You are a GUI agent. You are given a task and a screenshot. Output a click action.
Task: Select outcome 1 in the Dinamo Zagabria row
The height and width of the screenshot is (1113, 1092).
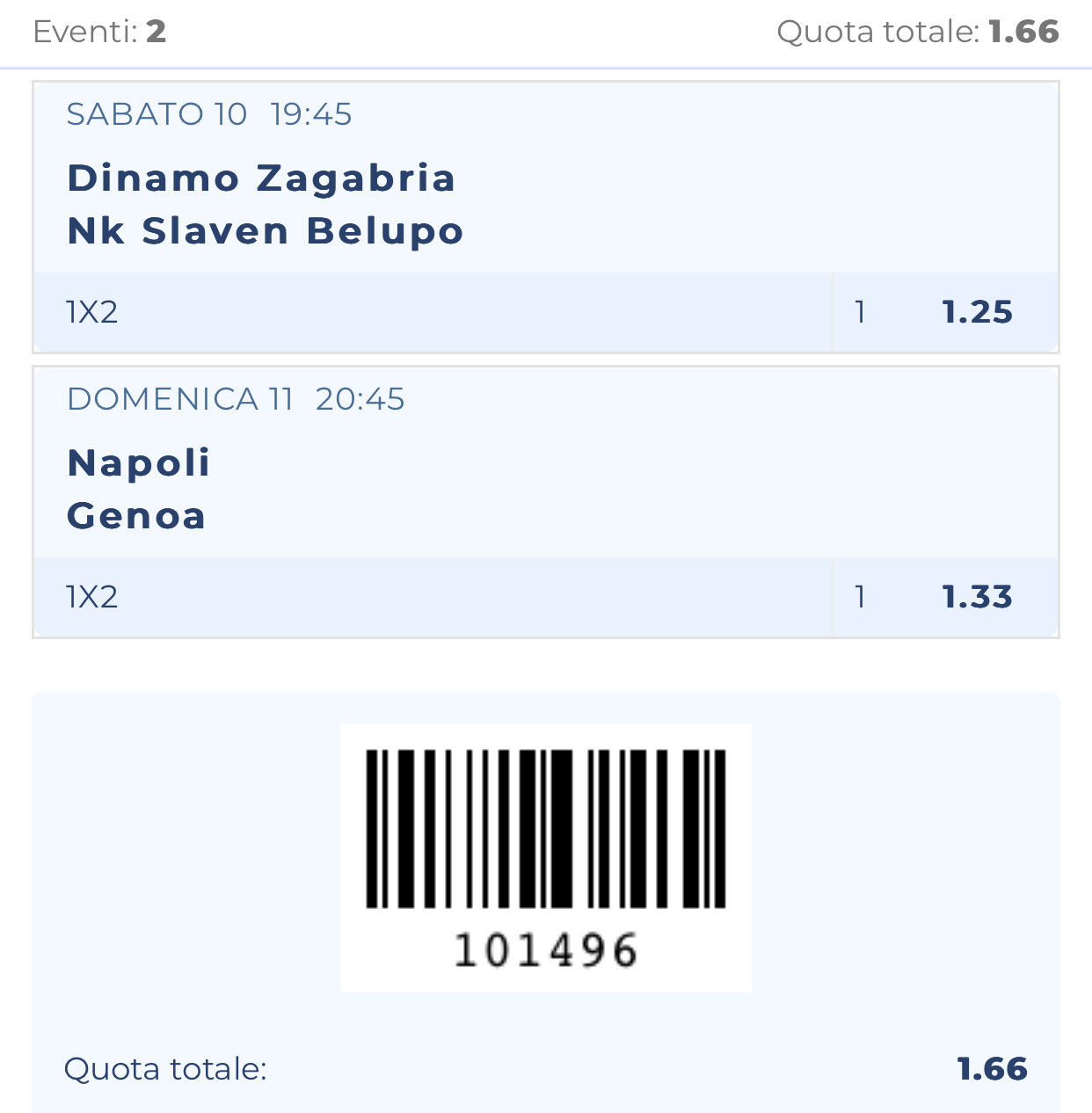pyautogui.click(x=860, y=312)
